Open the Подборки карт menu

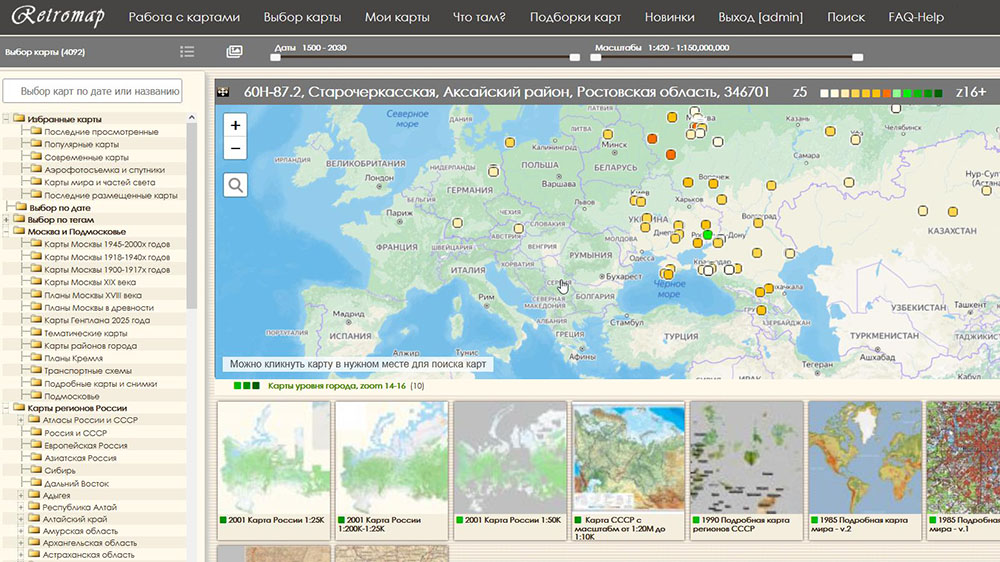574,17
